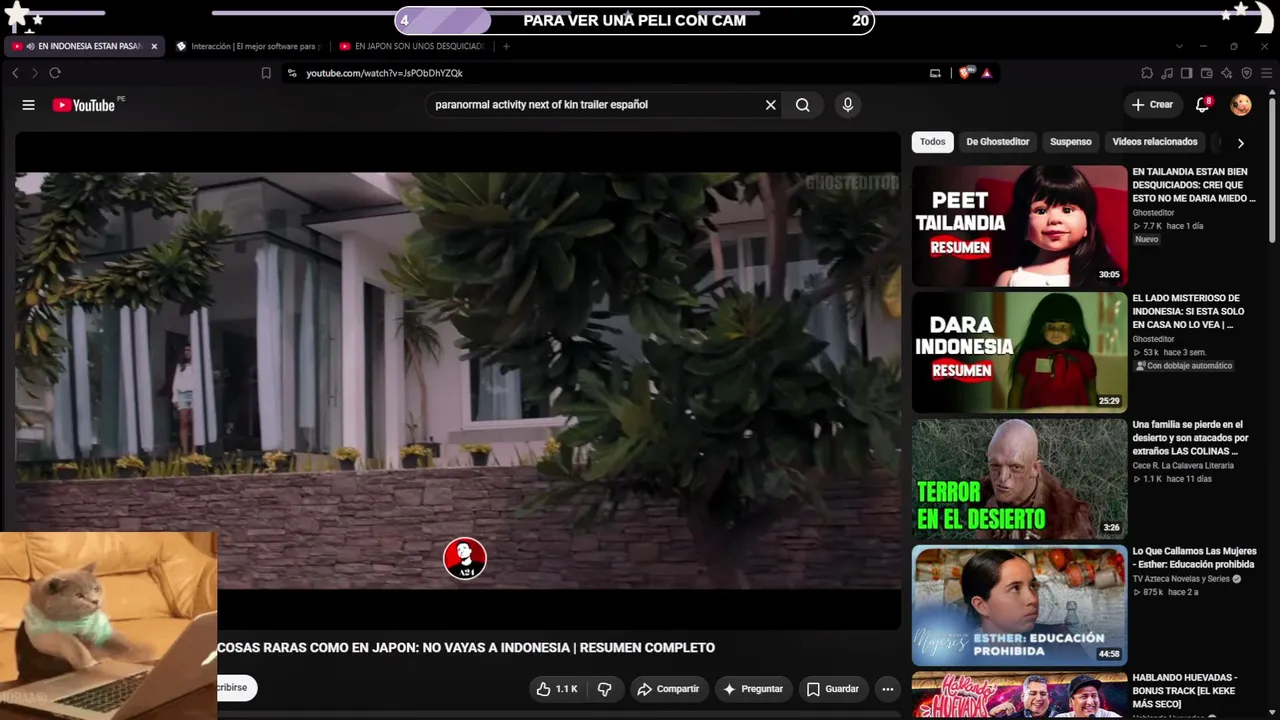Image resolution: width=1280 pixels, height=720 pixels.
Task: Open the EL LADO MISTERIOSO DE INDONESIA title
Action: click(1189, 311)
